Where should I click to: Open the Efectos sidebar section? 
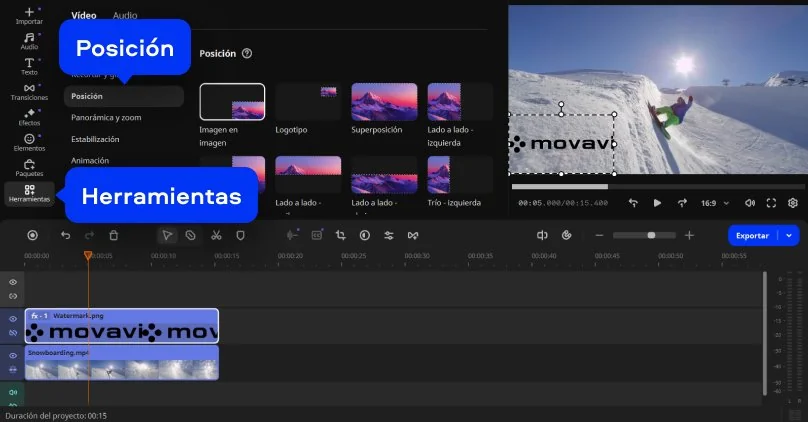tap(29, 116)
